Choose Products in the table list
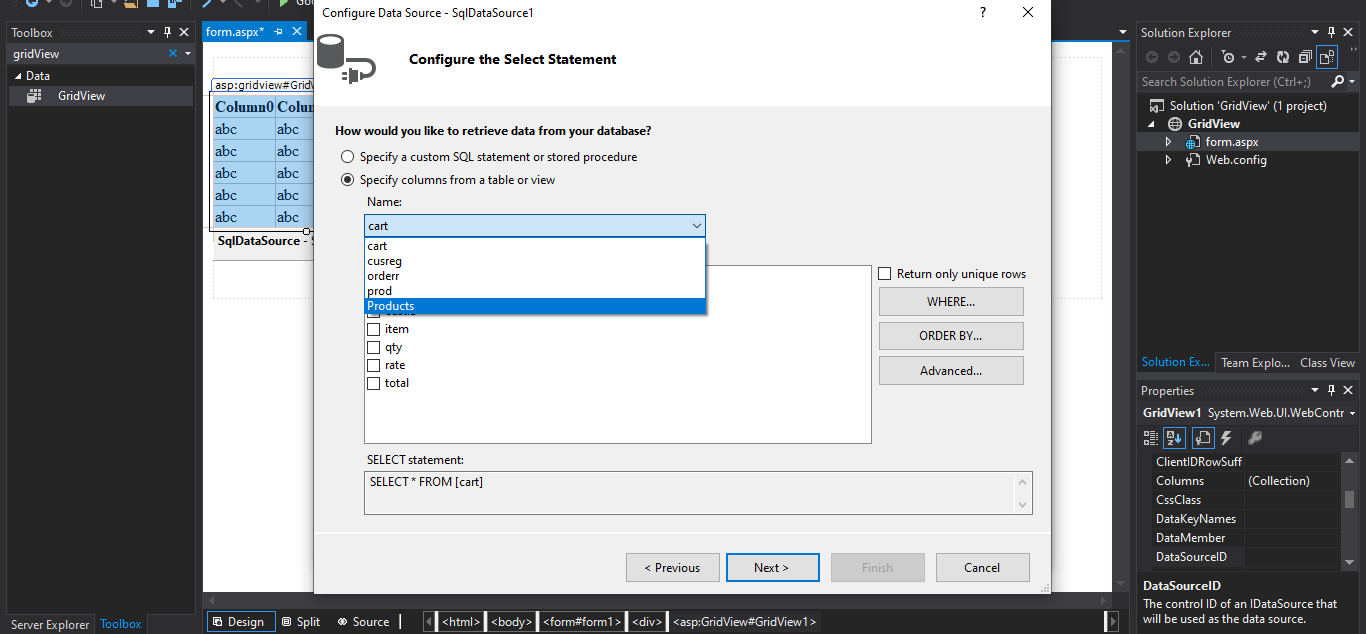 point(535,306)
